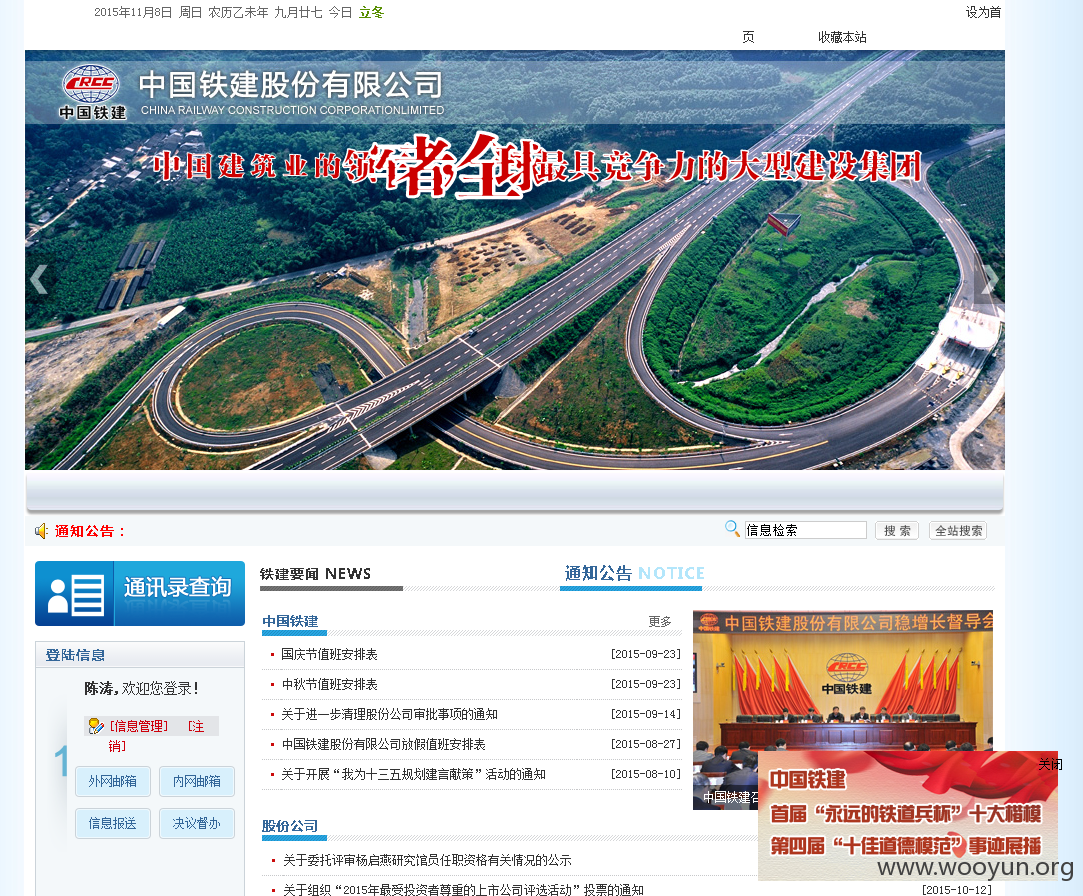Open the 稳增长督导会 news photo
Image resolution: width=1083 pixels, height=896 pixels.
843,710
